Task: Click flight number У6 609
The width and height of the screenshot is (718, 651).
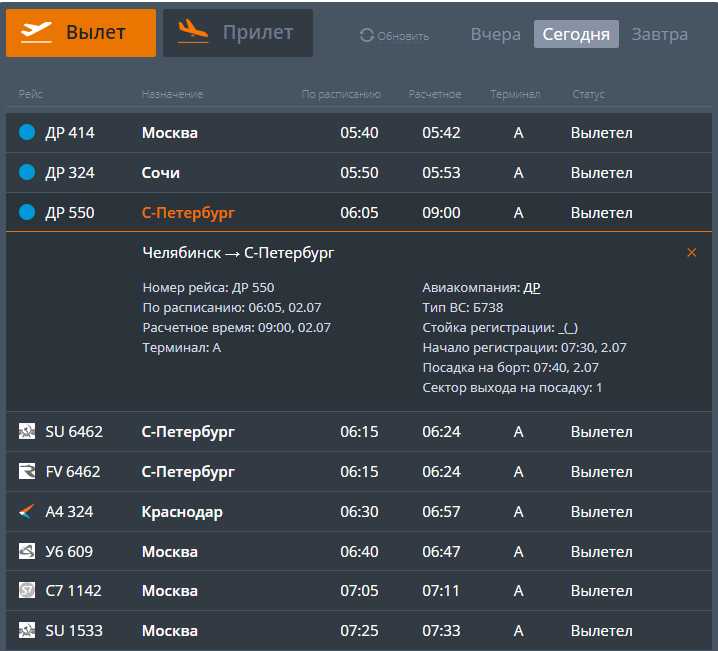Action: pyautogui.click(x=69, y=552)
